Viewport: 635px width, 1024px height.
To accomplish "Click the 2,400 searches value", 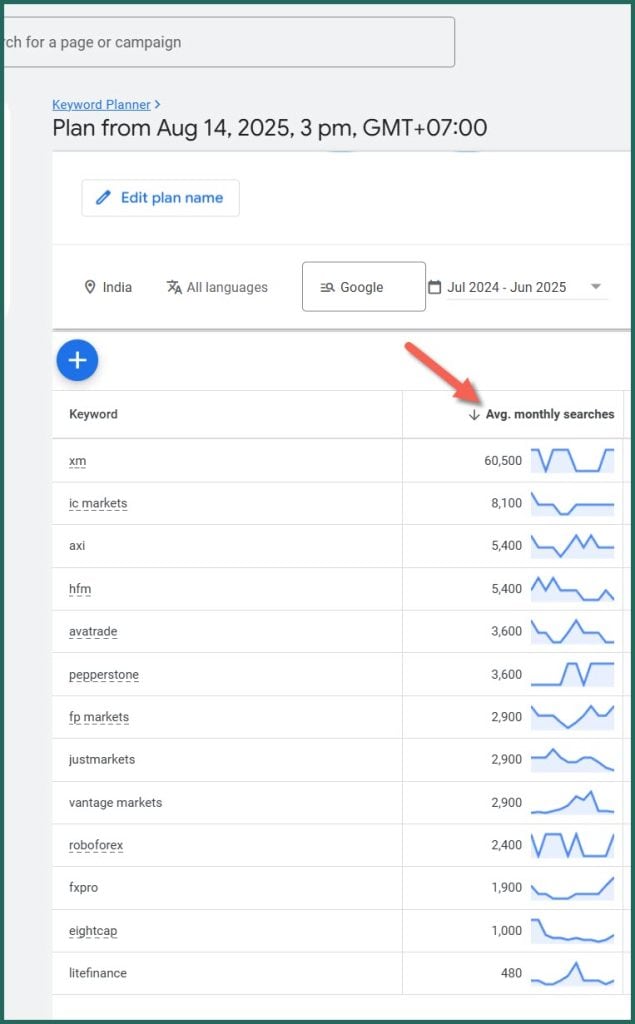I will (x=506, y=845).
